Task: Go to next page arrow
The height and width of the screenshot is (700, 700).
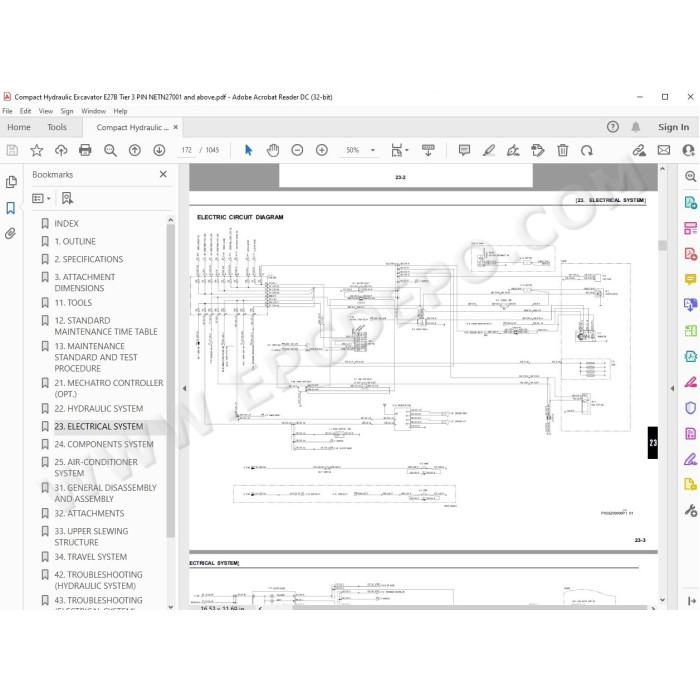Action: coord(159,150)
